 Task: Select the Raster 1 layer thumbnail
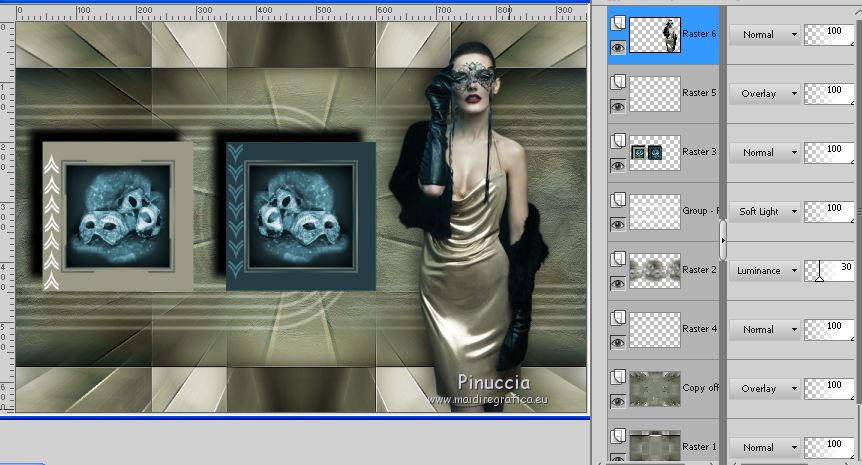[654, 446]
